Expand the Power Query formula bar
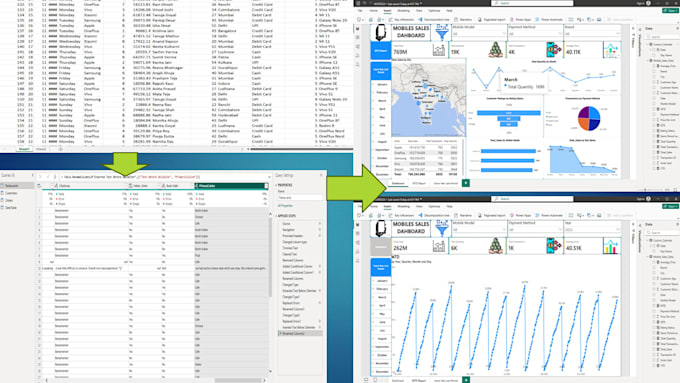The height and width of the screenshot is (383, 680). click(x=269, y=177)
